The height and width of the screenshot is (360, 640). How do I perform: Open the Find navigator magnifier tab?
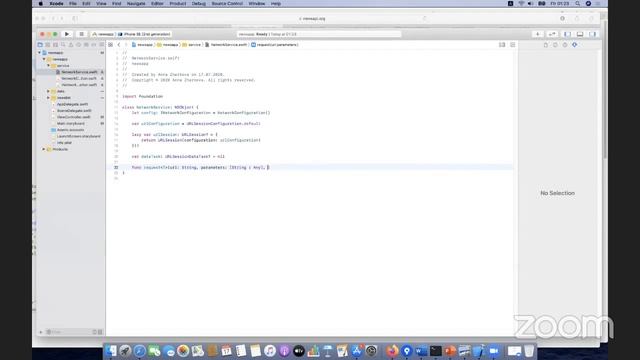pos(63,44)
